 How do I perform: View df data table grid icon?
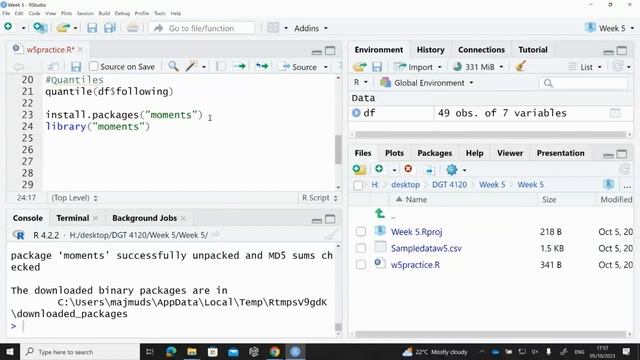pyautogui.click(x=615, y=113)
